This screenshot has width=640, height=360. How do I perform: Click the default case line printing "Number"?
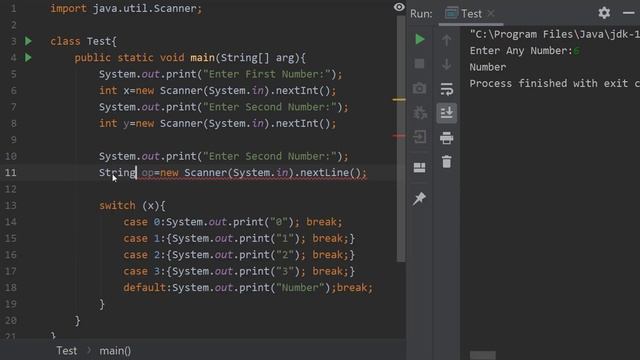tap(248, 288)
